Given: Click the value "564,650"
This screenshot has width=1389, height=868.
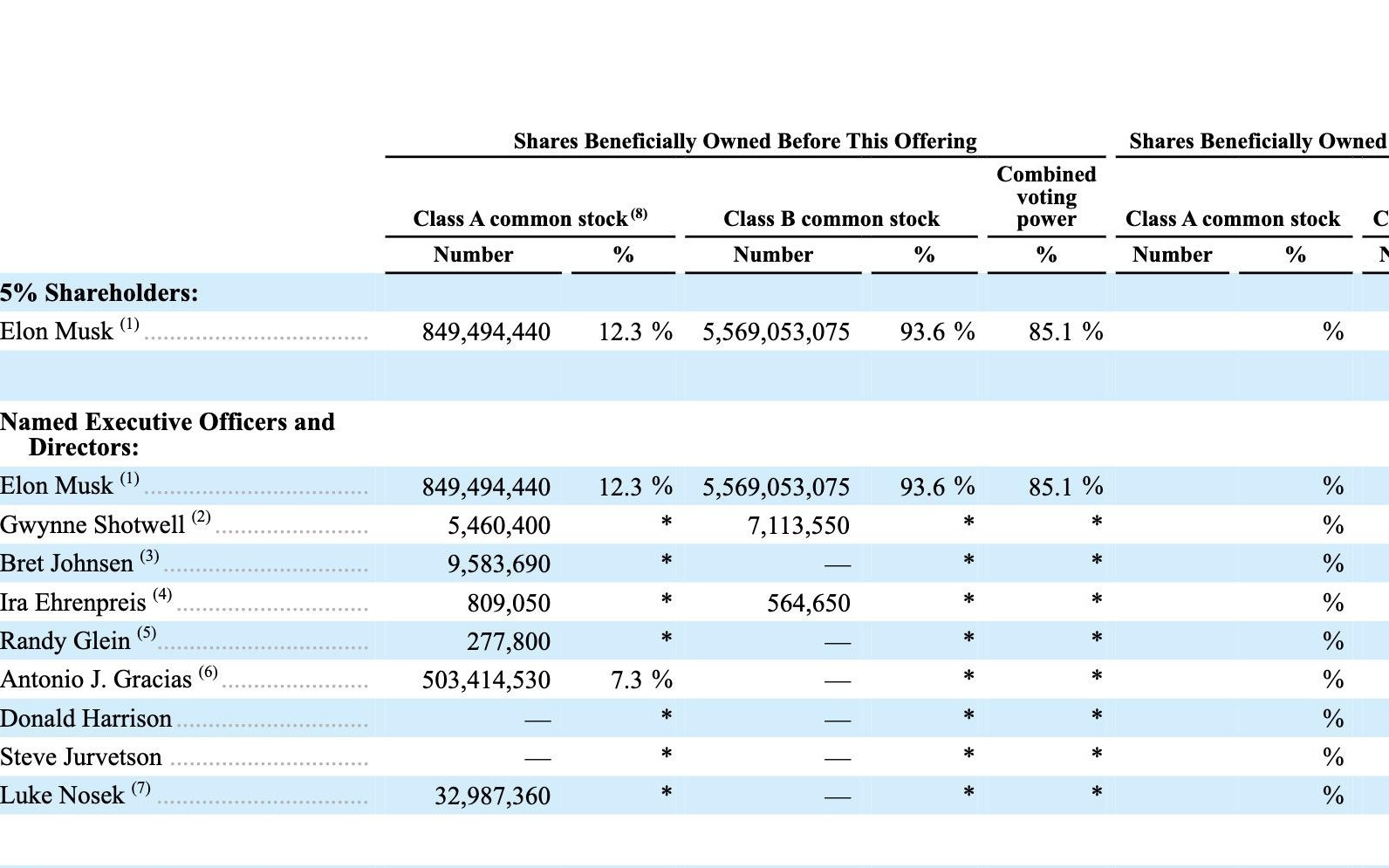Looking at the screenshot, I should pos(808,604).
